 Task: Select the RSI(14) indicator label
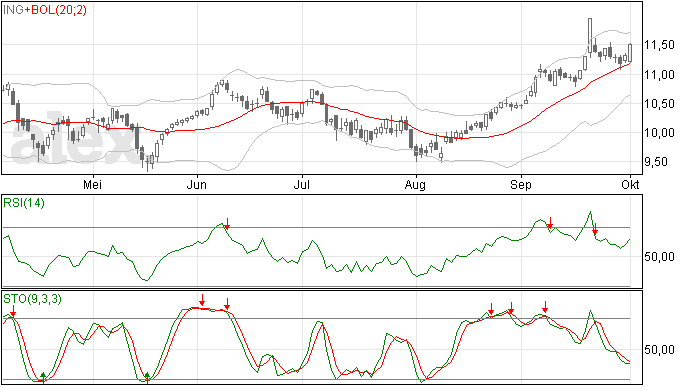pos(24,203)
